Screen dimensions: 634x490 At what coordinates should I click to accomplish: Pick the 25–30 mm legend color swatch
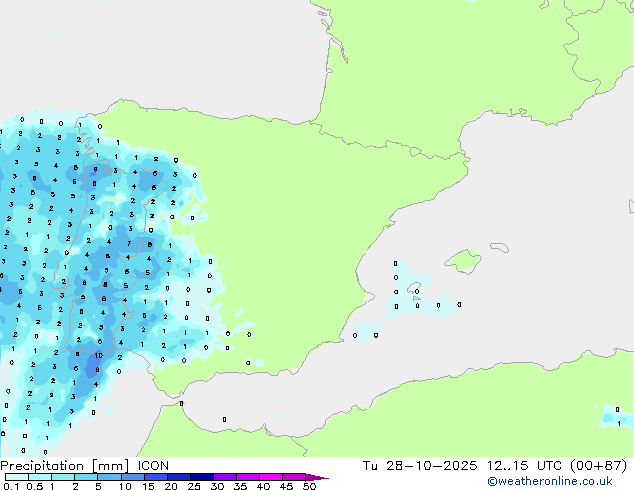pos(202,477)
